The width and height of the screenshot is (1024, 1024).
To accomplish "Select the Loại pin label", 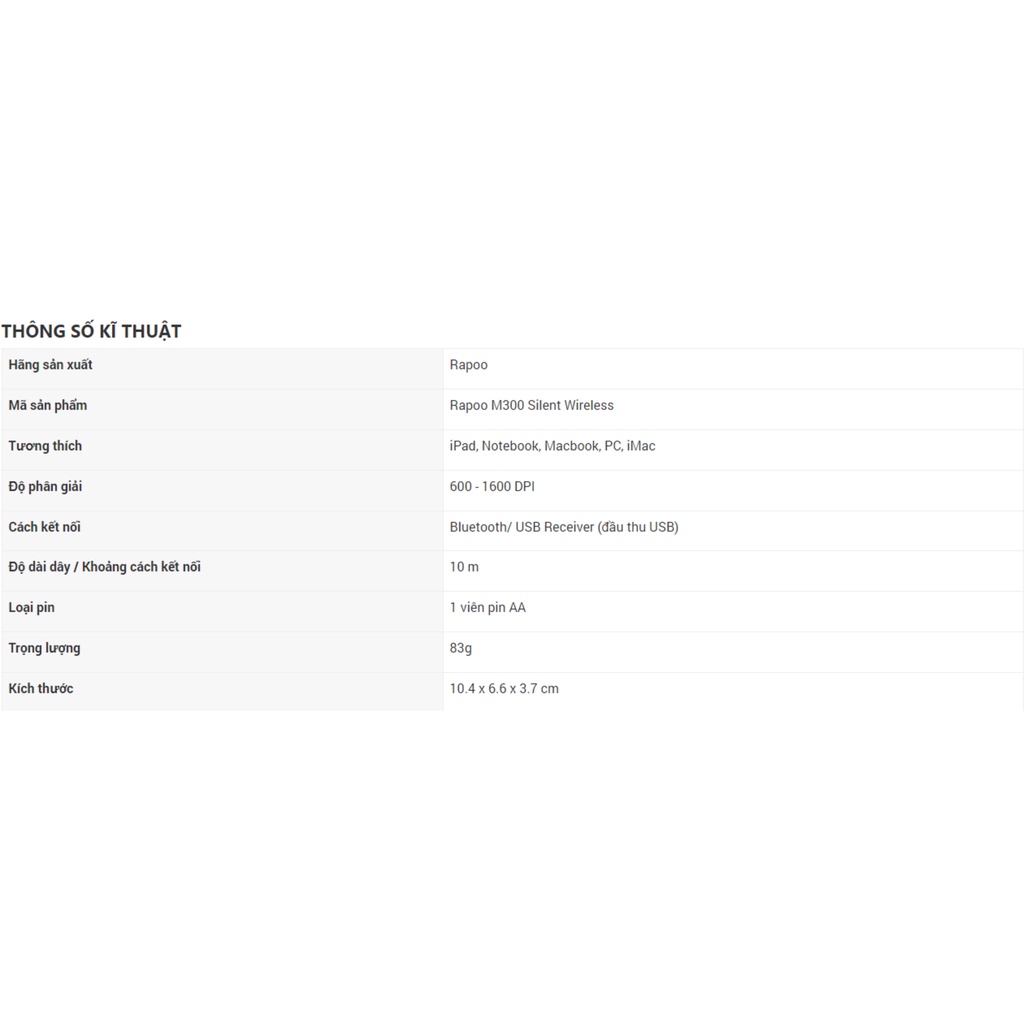I will point(32,608).
